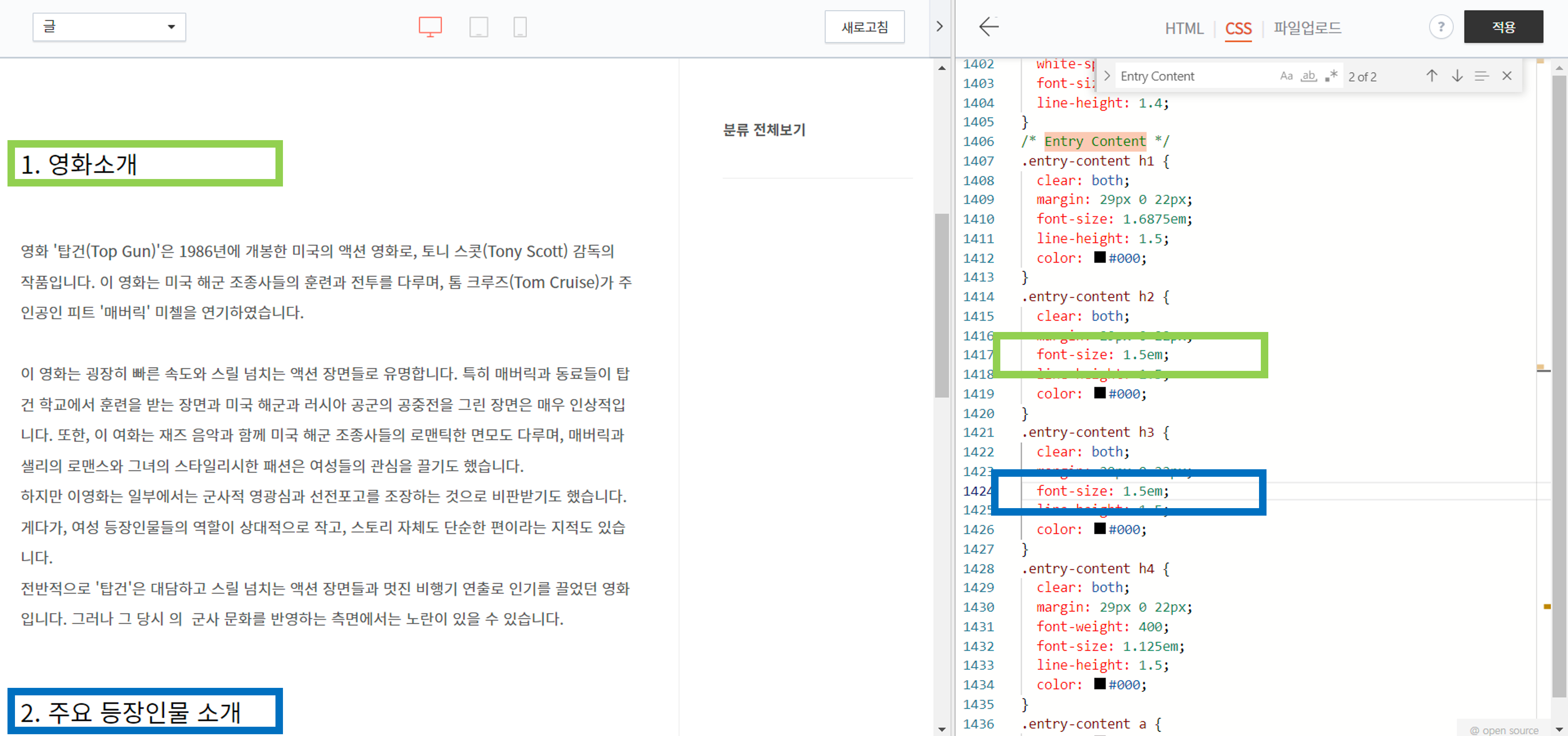Switch to tablet preview mode icon

(x=479, y=27)
